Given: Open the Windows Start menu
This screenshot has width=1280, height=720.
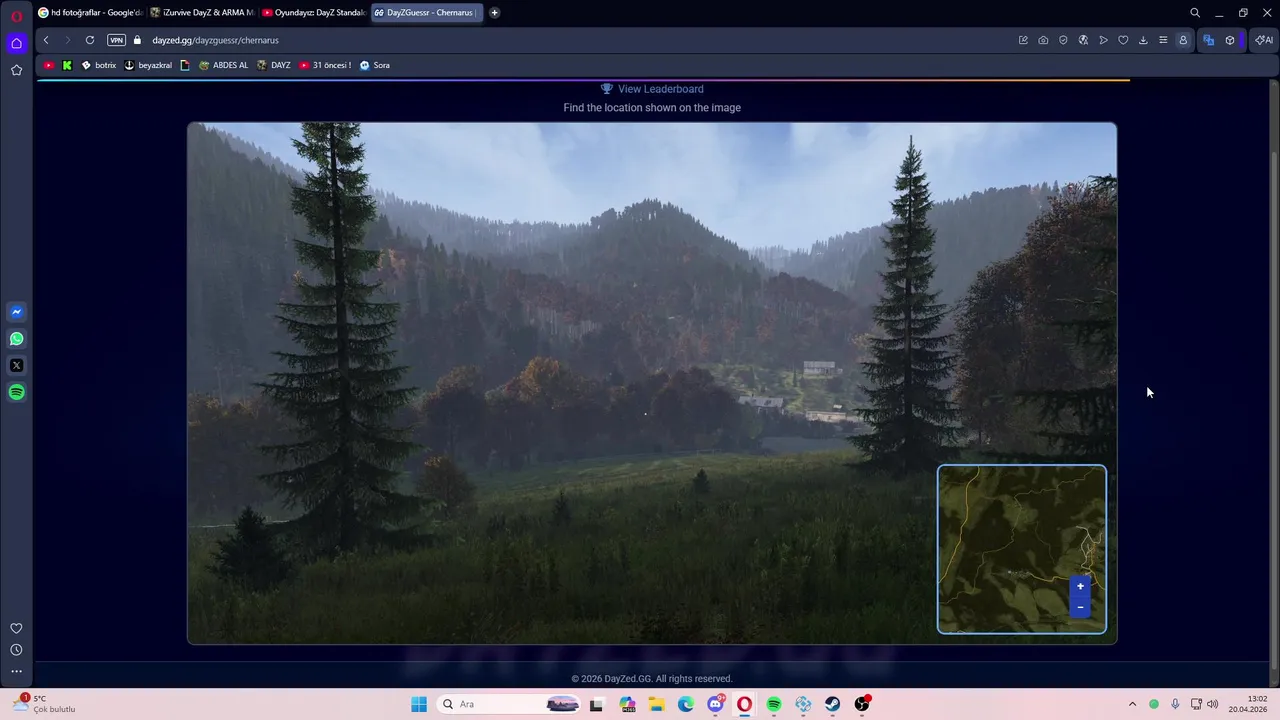Looking at the screenshot, I should pyautogui.click(x=419, y=704).
